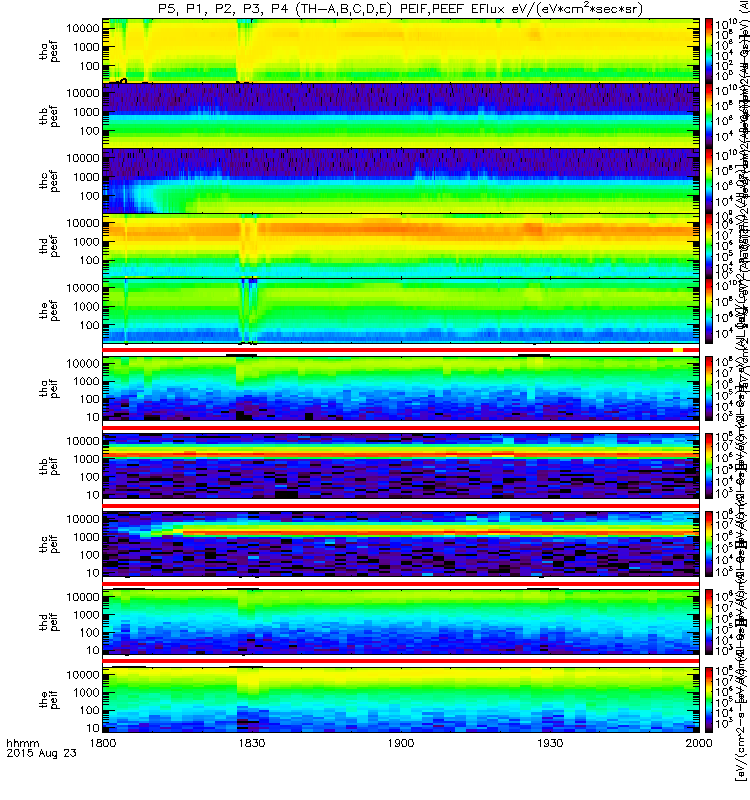Click the color bar beside thc peef
This screenshot has width=750, height=800.
tap(709, 181)
